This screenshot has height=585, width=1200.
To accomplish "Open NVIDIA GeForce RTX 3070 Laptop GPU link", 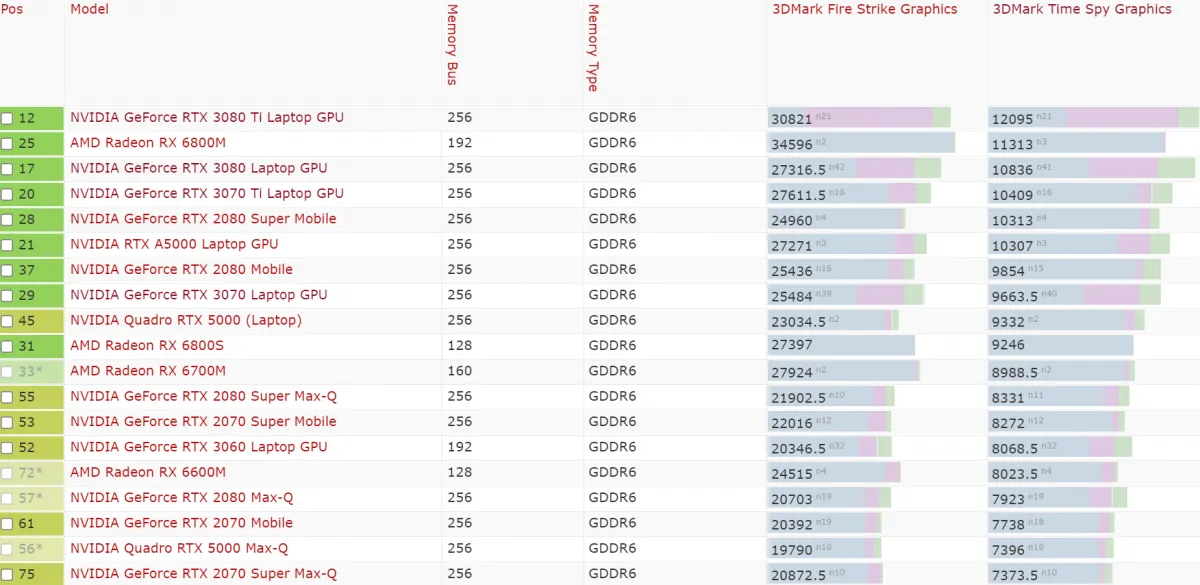I will (x=199, y=295).
